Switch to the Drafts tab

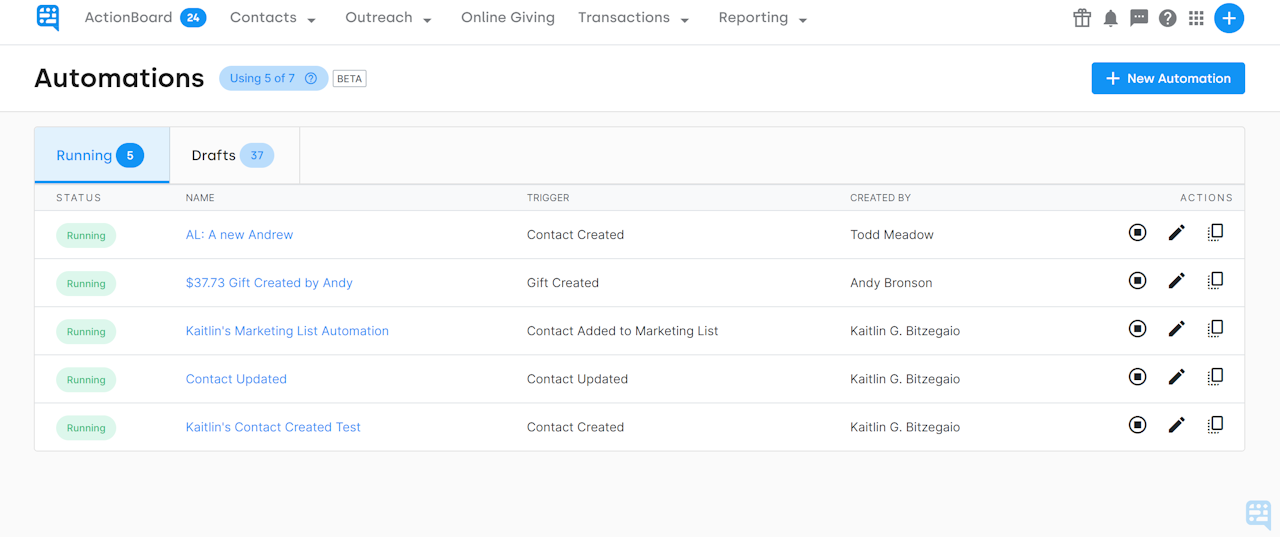tap(235, 155)
